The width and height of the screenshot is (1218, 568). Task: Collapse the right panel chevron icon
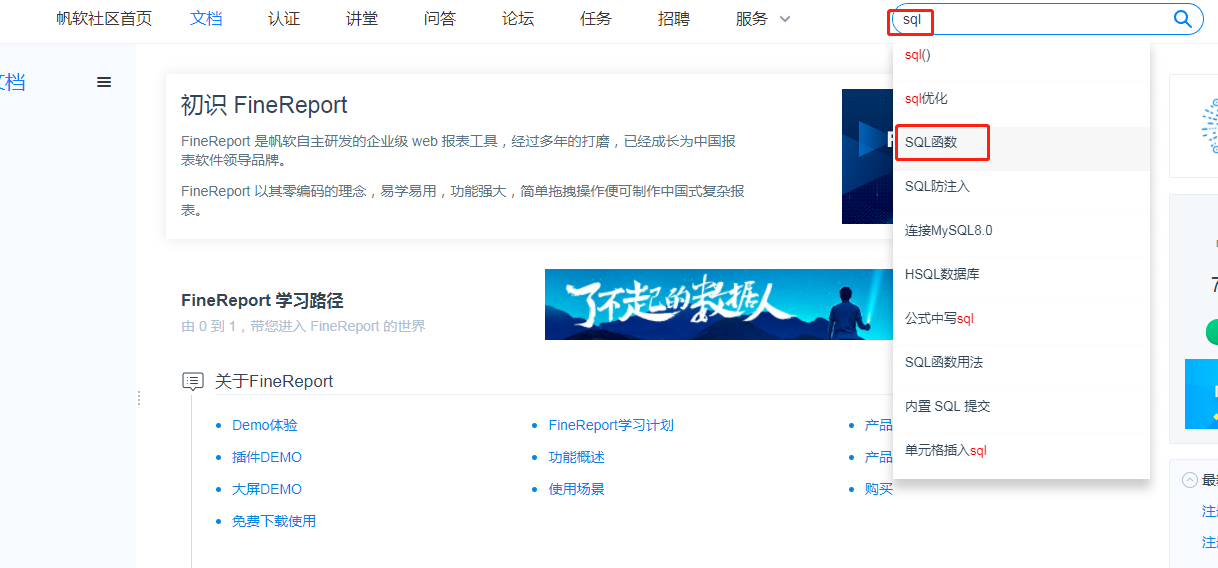click(1190, 480)
